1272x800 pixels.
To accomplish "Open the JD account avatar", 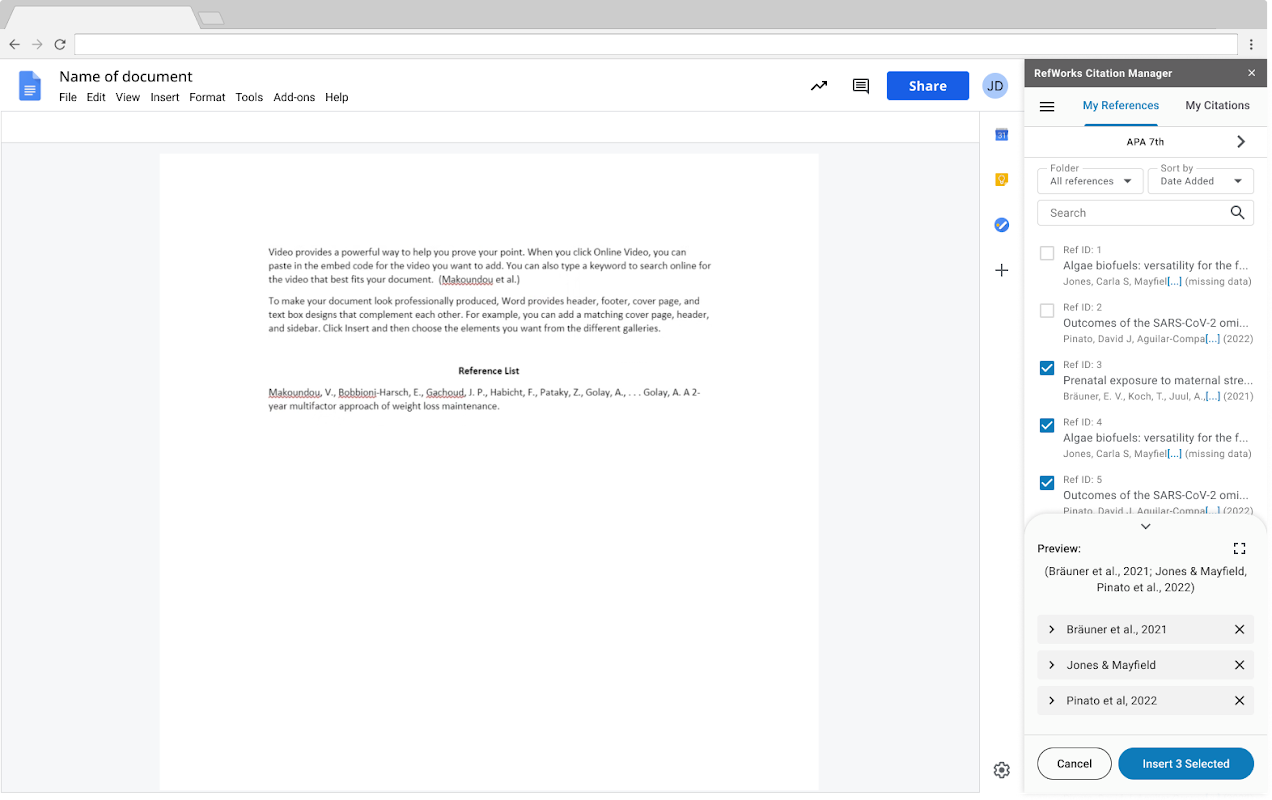I will click(995, 86).
